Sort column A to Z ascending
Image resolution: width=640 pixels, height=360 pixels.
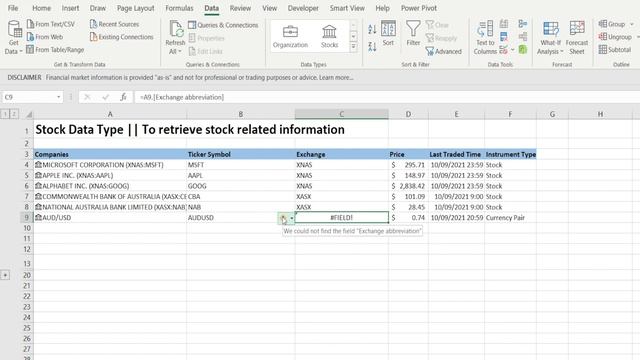tap(372, 29)
